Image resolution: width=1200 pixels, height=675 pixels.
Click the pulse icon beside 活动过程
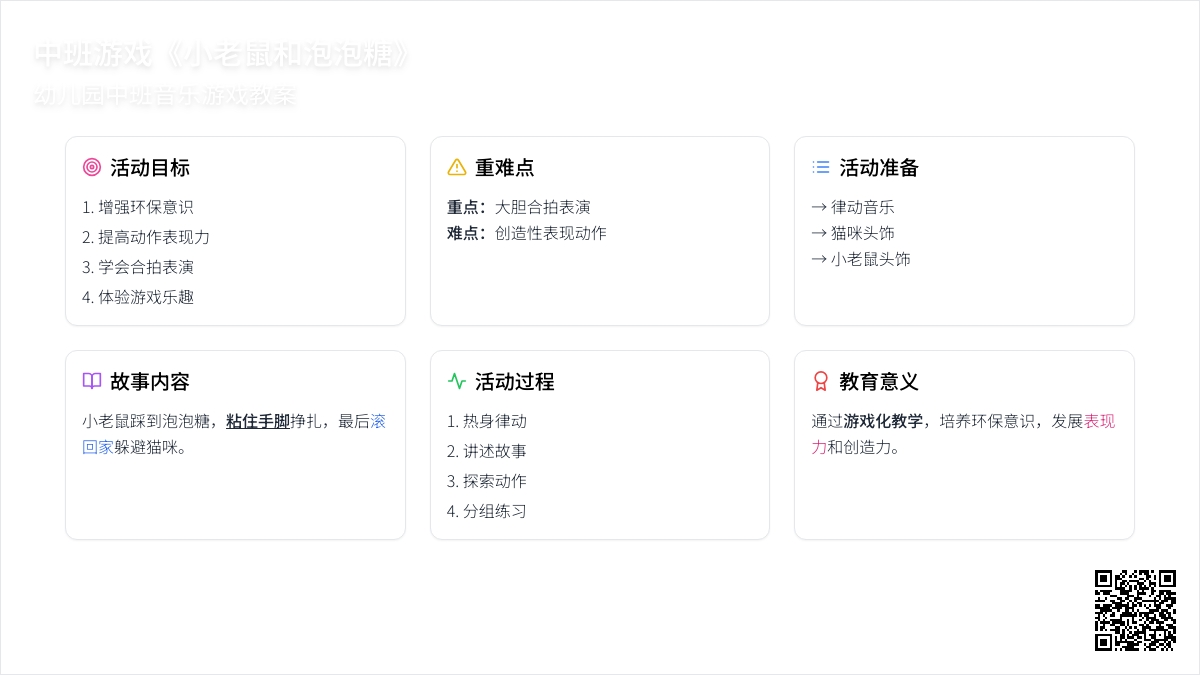coord(457,382)
